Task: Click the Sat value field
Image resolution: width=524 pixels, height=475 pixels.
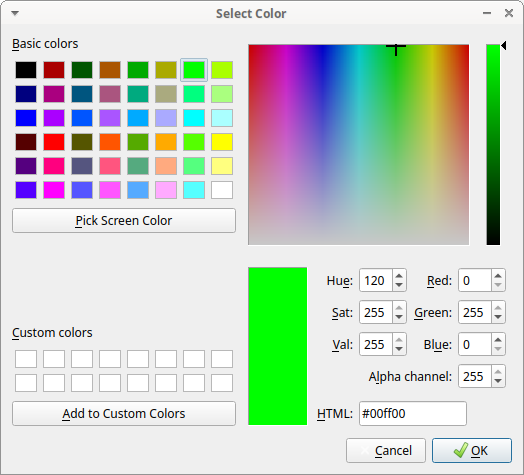Action: (376, 312)
